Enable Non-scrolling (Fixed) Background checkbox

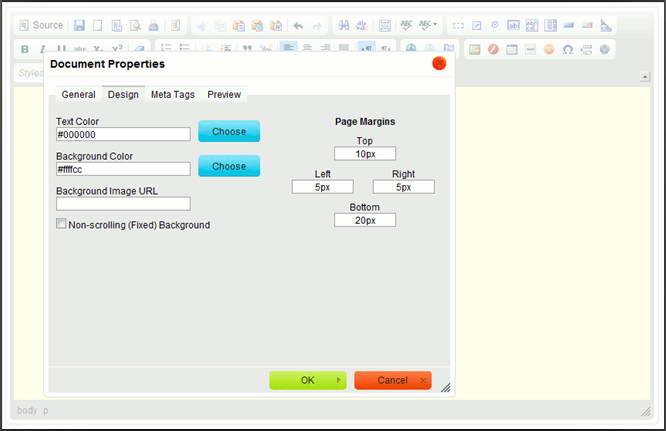coord(62,225)
